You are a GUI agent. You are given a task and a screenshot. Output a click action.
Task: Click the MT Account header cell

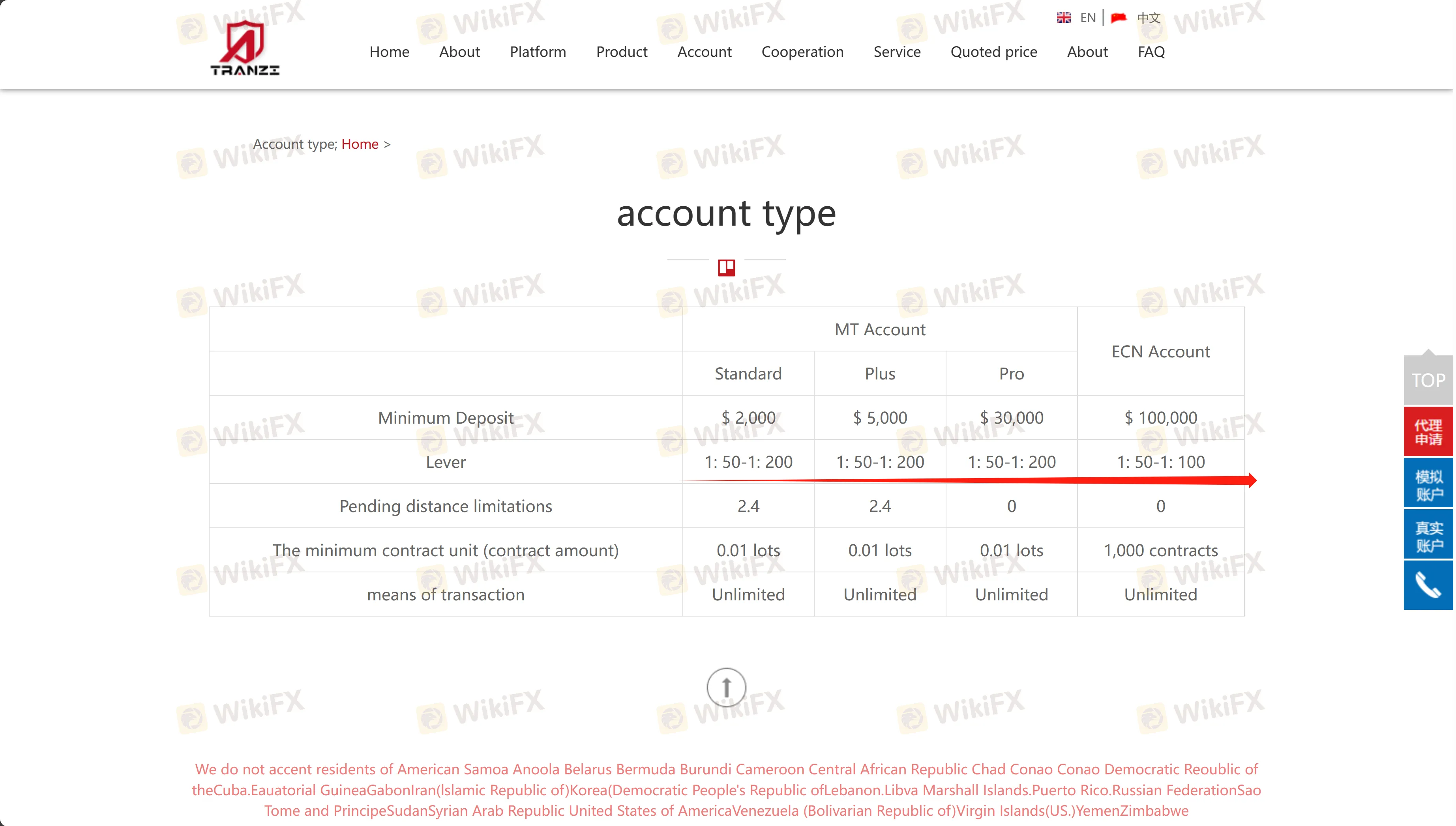(880, 330)
